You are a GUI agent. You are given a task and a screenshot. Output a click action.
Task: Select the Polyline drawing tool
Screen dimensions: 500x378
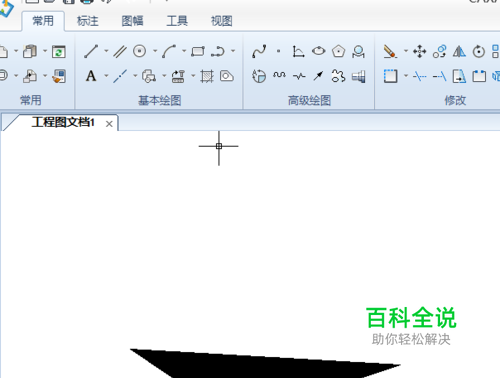coord(218,51)
